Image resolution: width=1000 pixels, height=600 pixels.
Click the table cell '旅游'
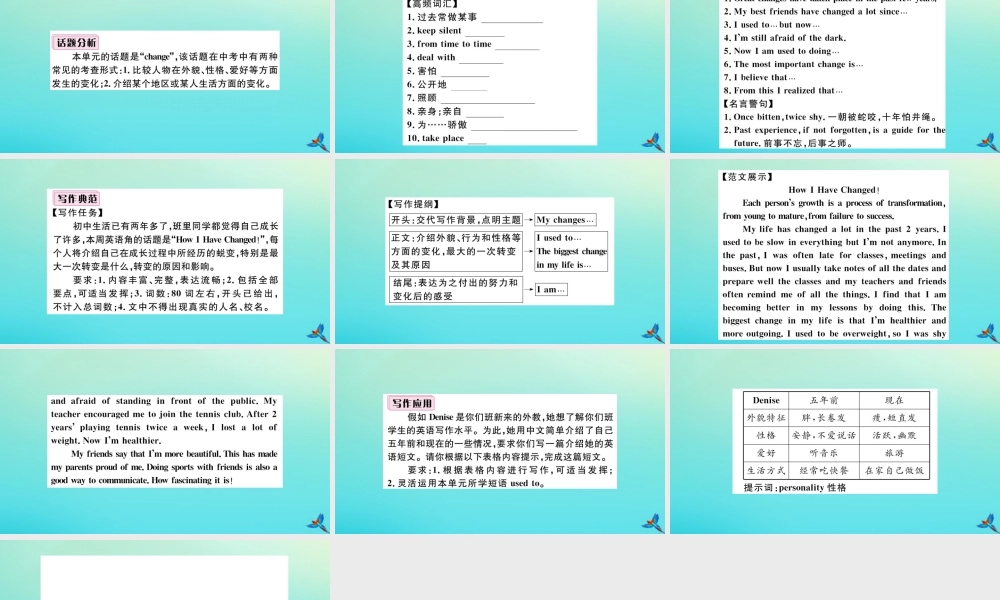(x=894, y=453)
